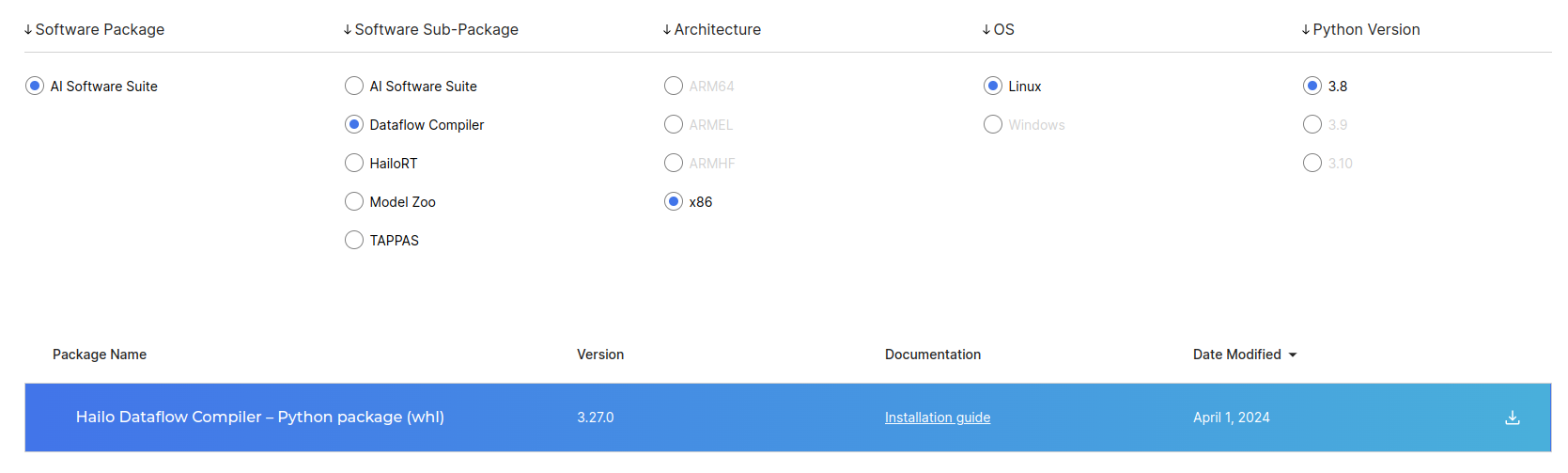Sort by Date Modified dropdown arrow
The height and width of the screenshot is (473, 1568).
coord(1293,355)
